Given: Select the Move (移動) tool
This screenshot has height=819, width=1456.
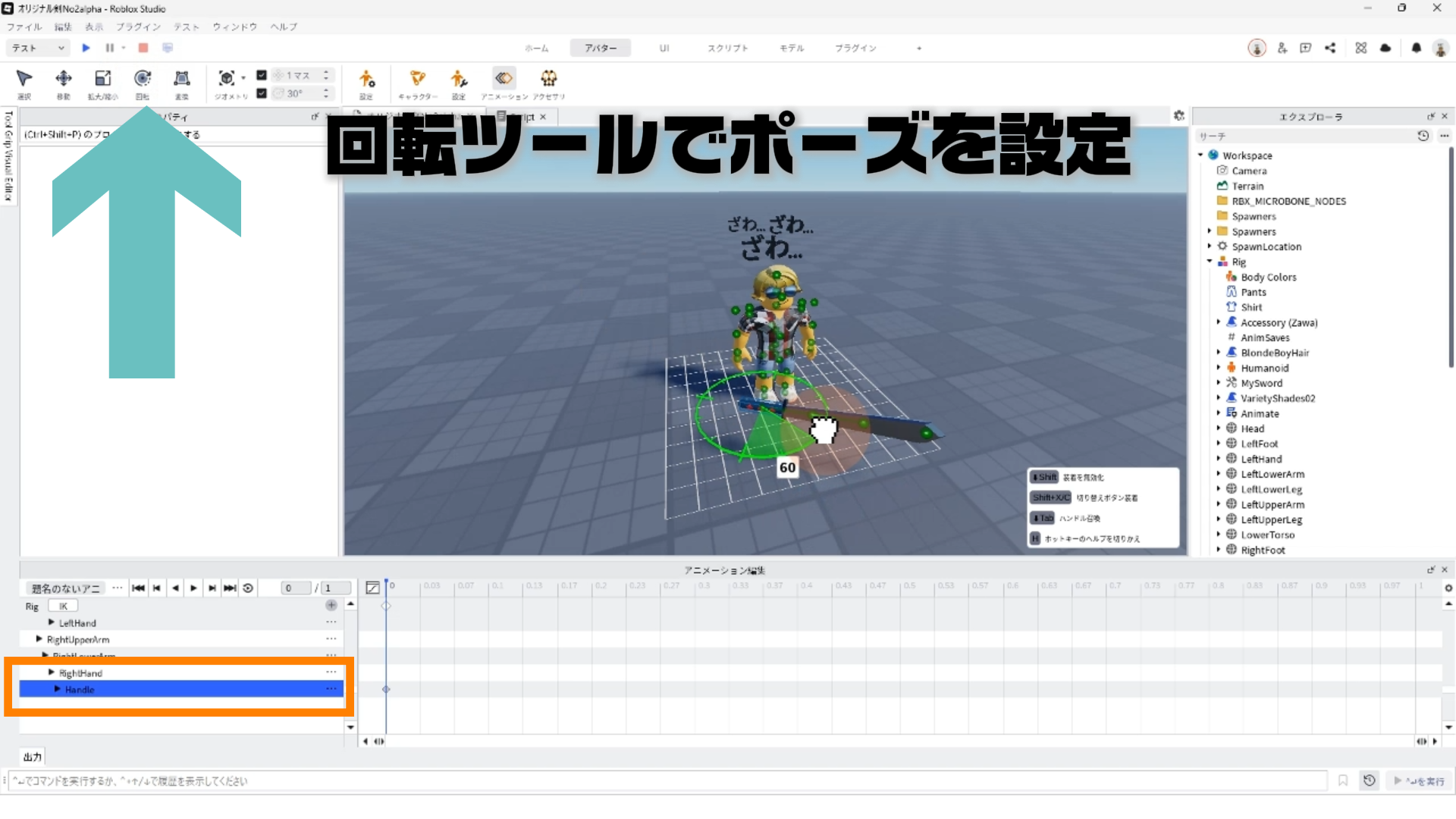Looking at the screenshot, I should (x=64, y=79).
